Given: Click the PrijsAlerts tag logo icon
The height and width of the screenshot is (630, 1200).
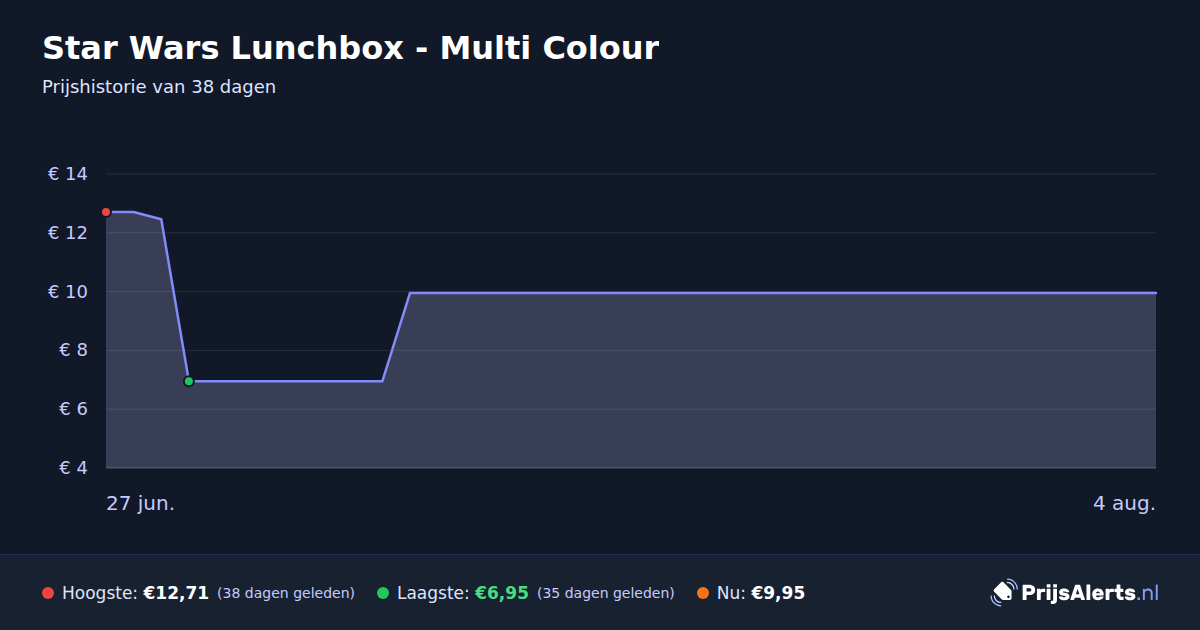Looking at the screenshot, I should click(x=1003, y=593).
